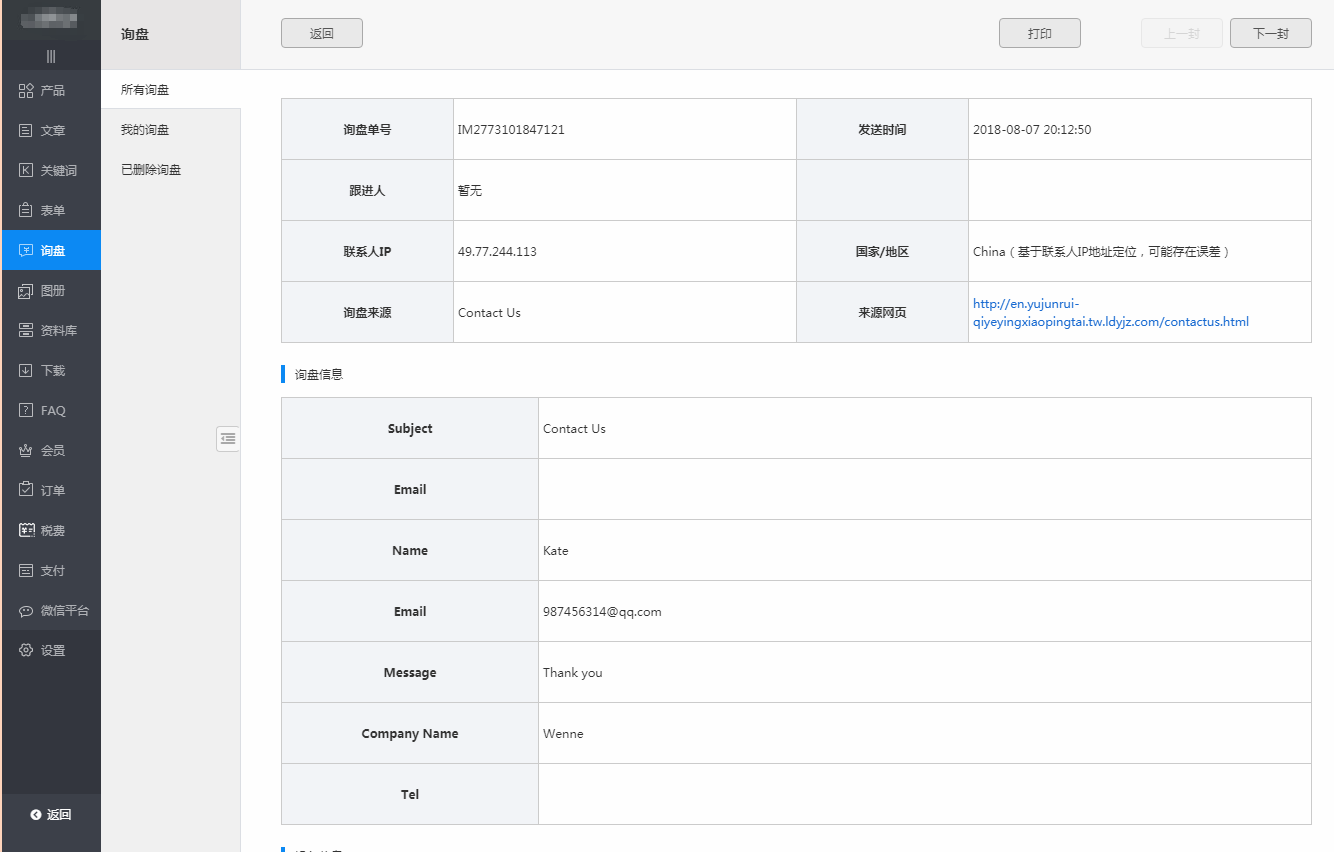This screenshot has width=1334, height=852.
Task: Open the Members (会员) crown icon
Action: coord(27,451)
